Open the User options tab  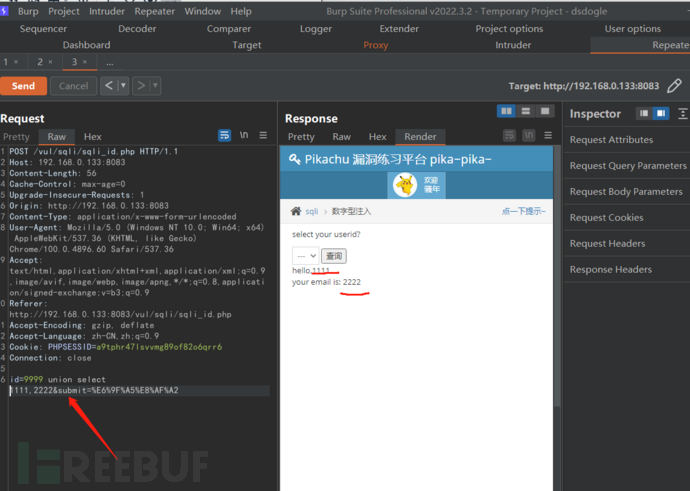pyautogui.click(x=632, y=29)
